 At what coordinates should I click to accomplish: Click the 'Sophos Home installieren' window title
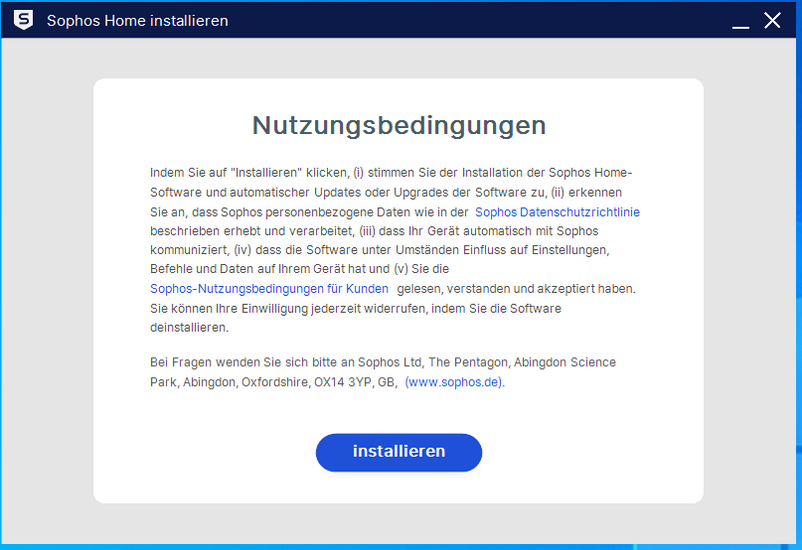pos(137,20)
